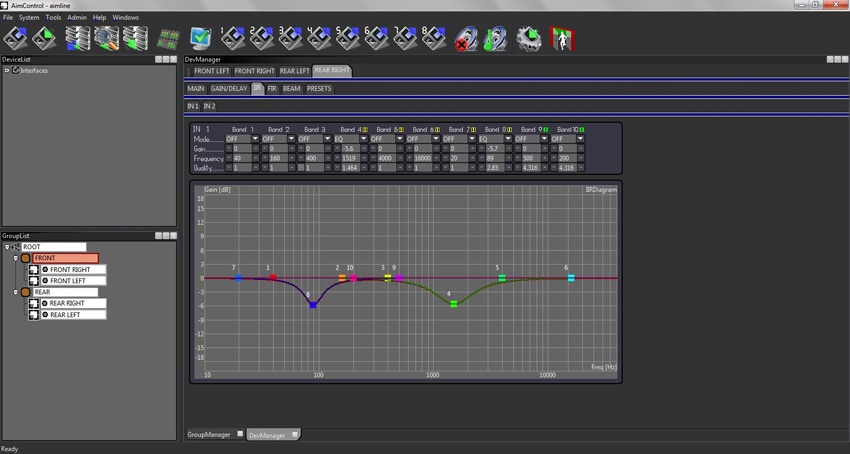Increase Band 1 Frequency with up stepper
The height and width of the screenshot is (454, 850).
(255, 158)
